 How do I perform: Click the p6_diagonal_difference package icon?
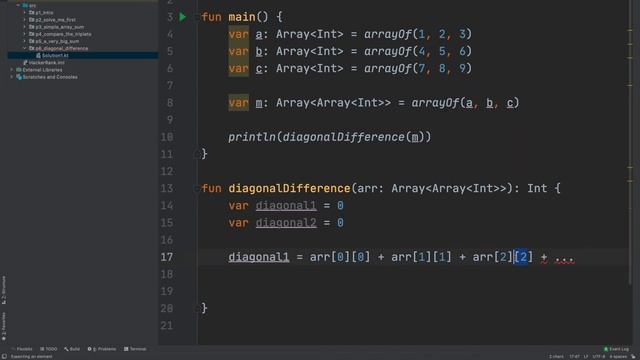(32, 49)
